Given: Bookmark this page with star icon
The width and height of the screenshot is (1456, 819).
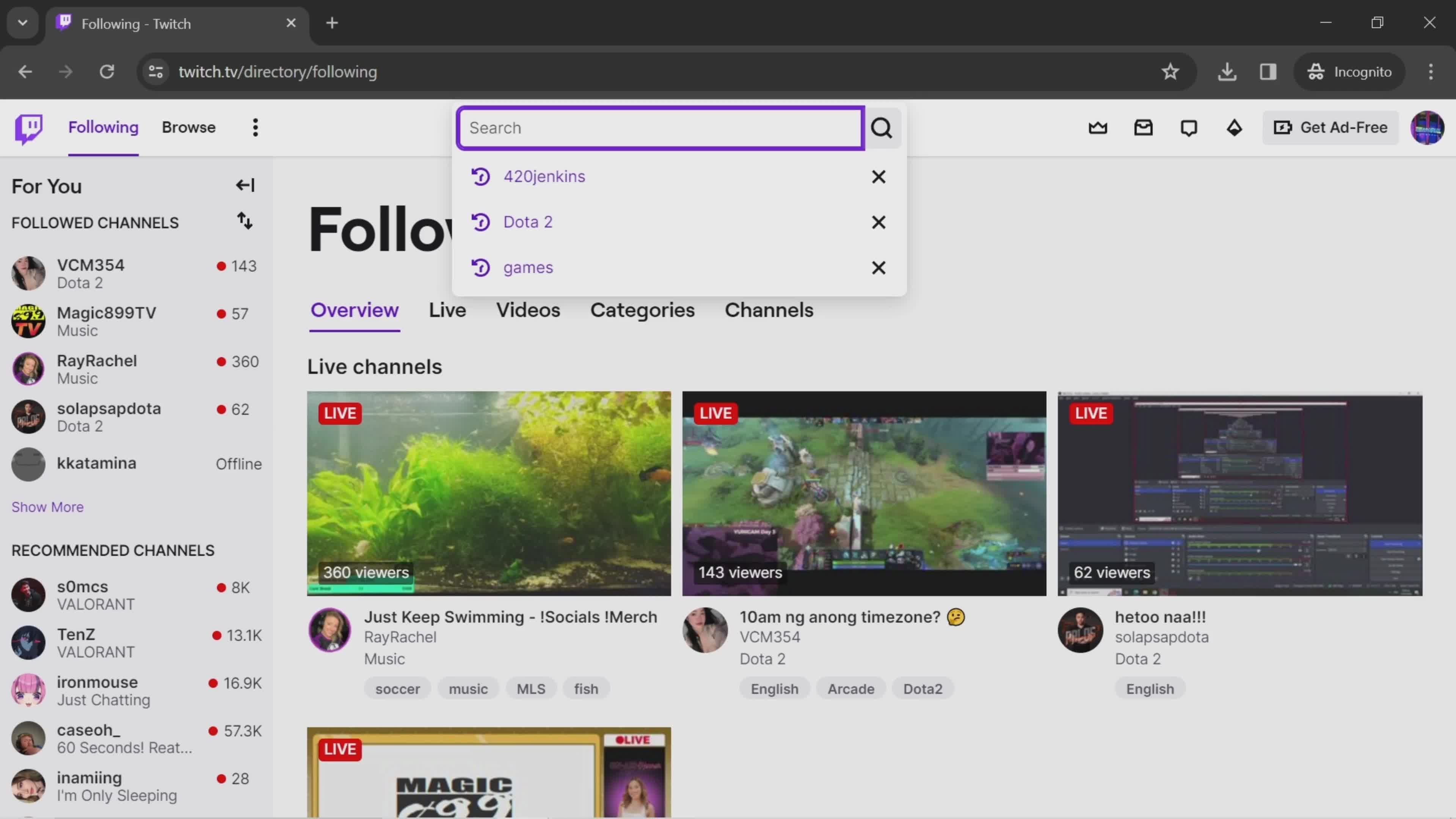Looking at the screenshot, I should [x=1170, y=72].
